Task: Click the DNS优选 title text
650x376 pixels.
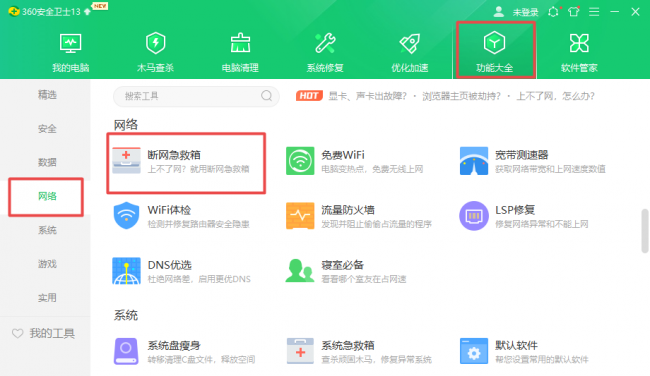Action: pyautogui.click(x=170, y=265)
